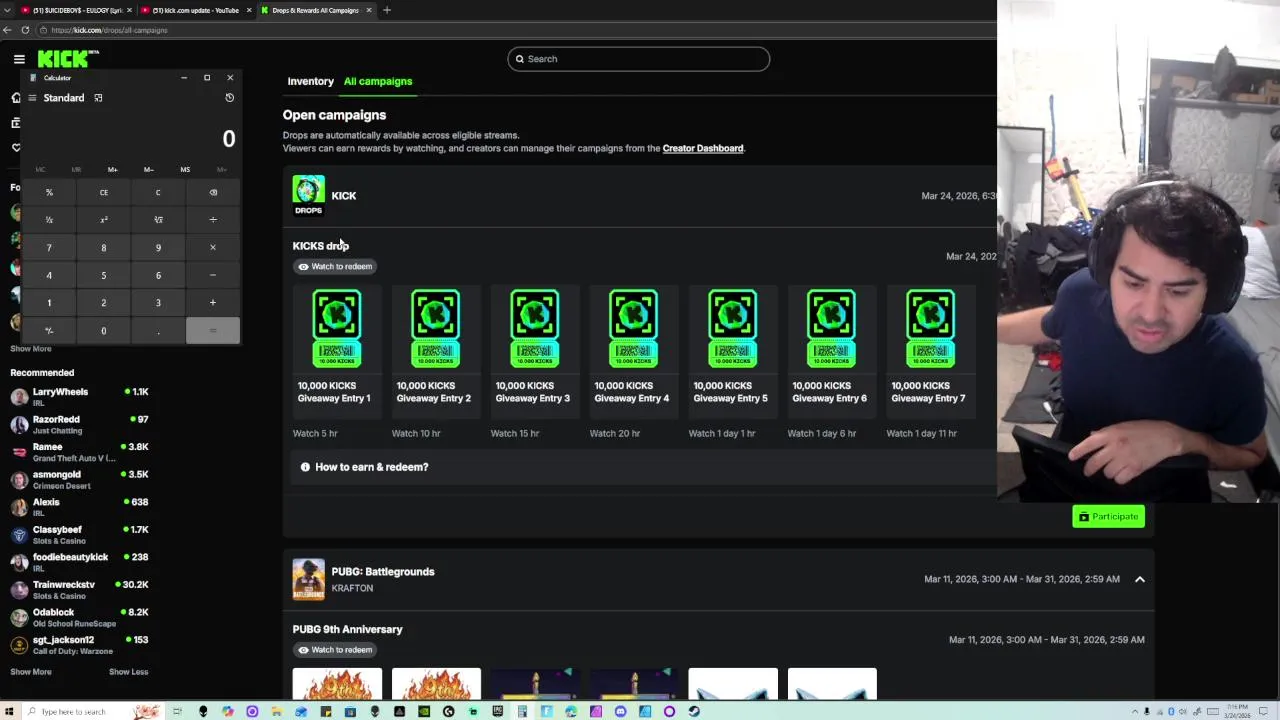Click Calculator square root key

tap(158, 220)
